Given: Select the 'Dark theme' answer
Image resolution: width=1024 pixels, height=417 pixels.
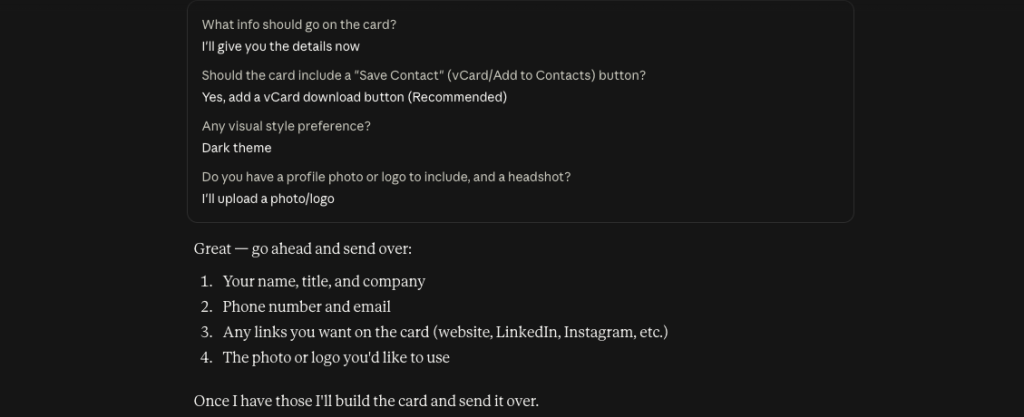Looking at the screenshot, I should pos(236,148).
